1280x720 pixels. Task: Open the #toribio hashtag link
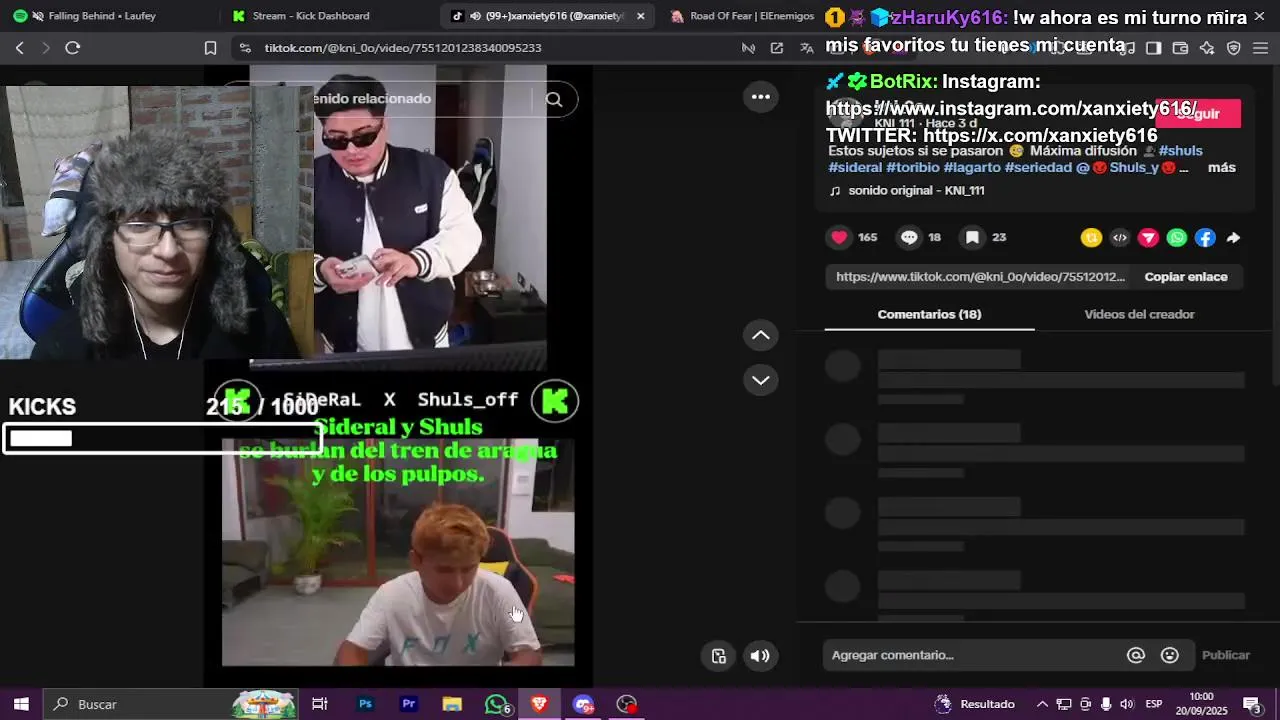912,168
